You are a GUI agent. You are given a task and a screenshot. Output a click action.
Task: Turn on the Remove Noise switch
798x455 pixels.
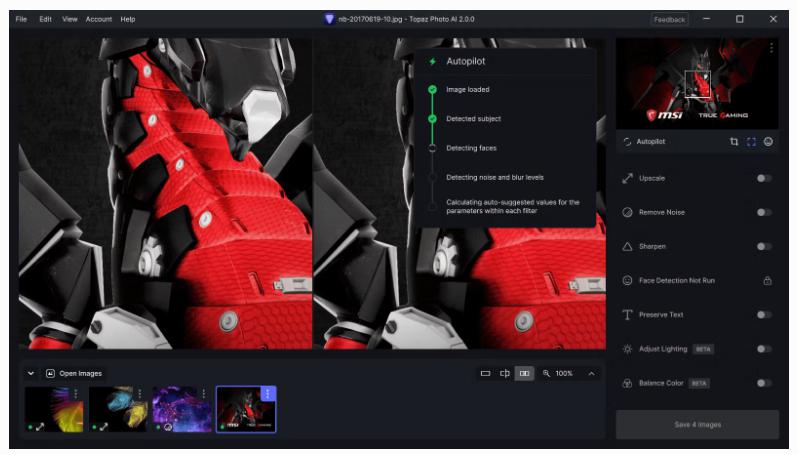click(764, 212)
